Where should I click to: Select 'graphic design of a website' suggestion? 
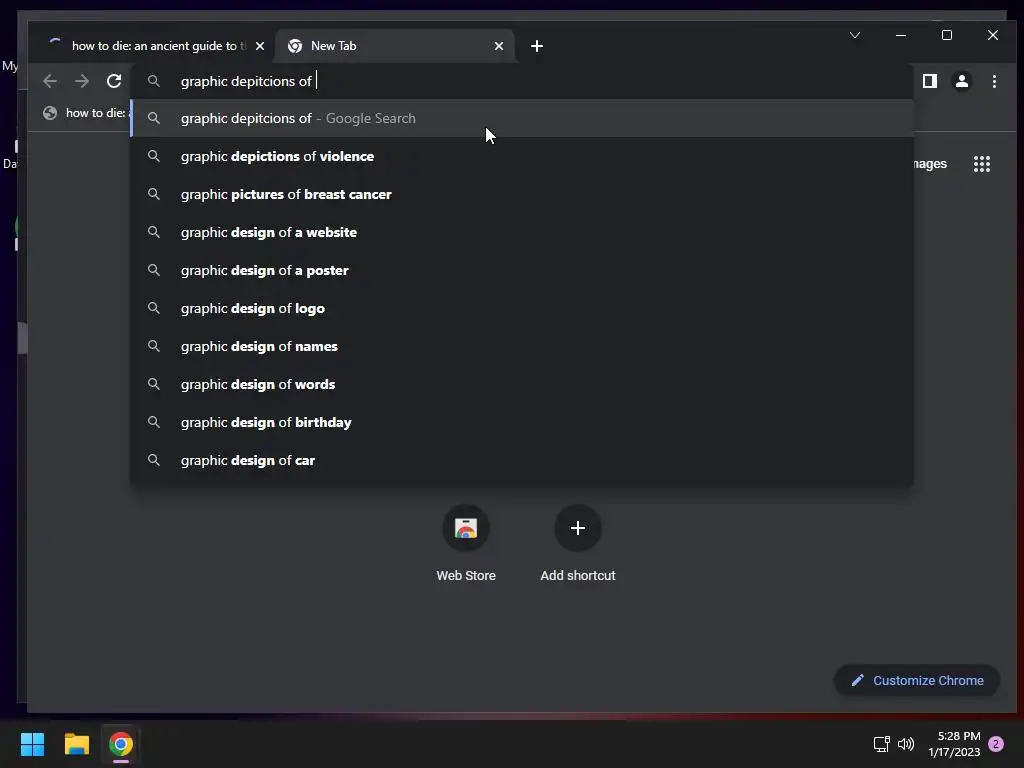tap(522, 232)
